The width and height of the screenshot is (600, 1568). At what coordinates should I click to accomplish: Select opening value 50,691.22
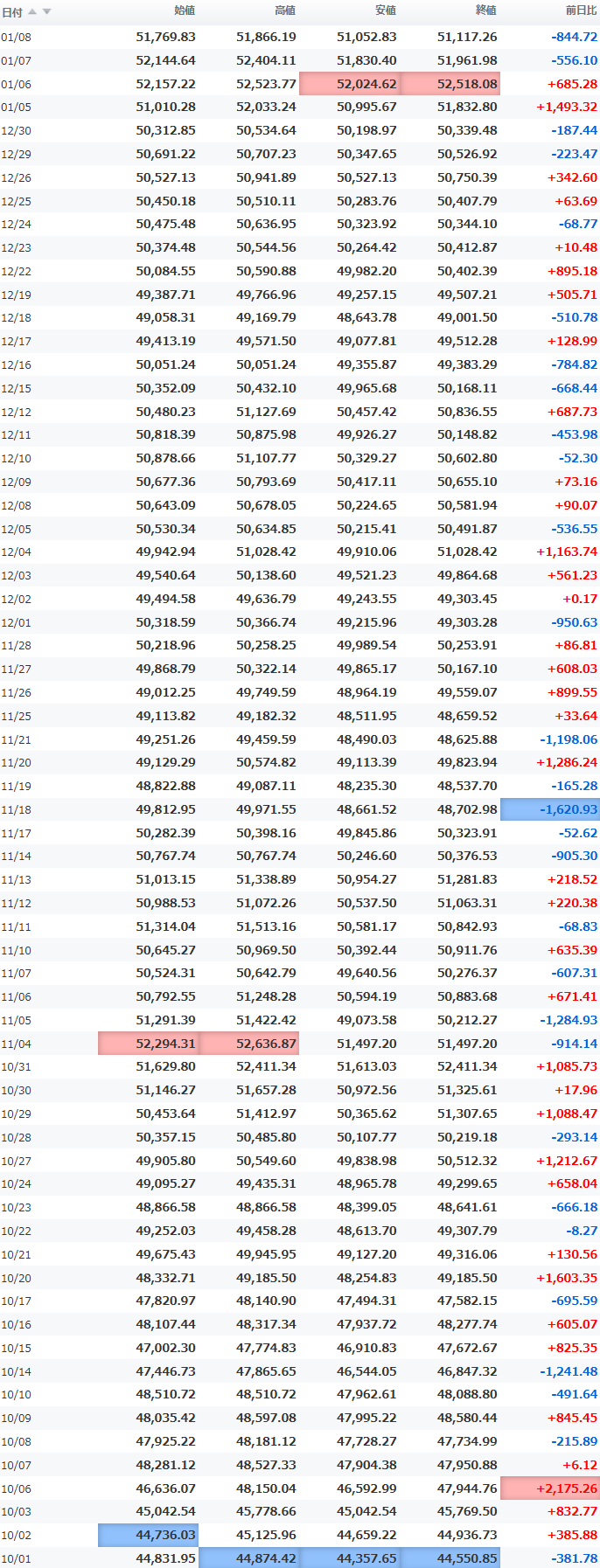pyautogui.click(x=166, y=154)
